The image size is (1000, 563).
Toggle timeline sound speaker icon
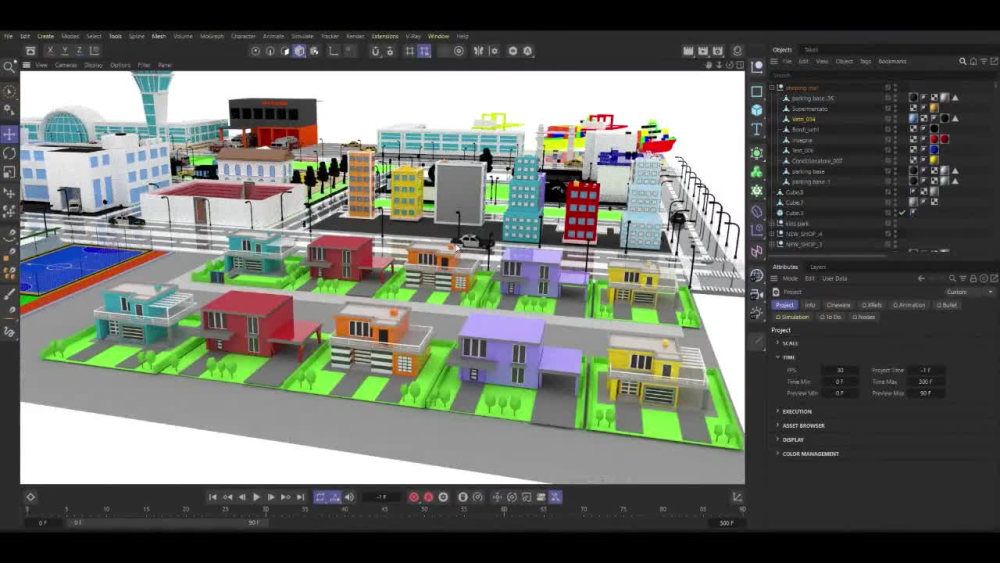pyautogui.click(x=349, y=497)
